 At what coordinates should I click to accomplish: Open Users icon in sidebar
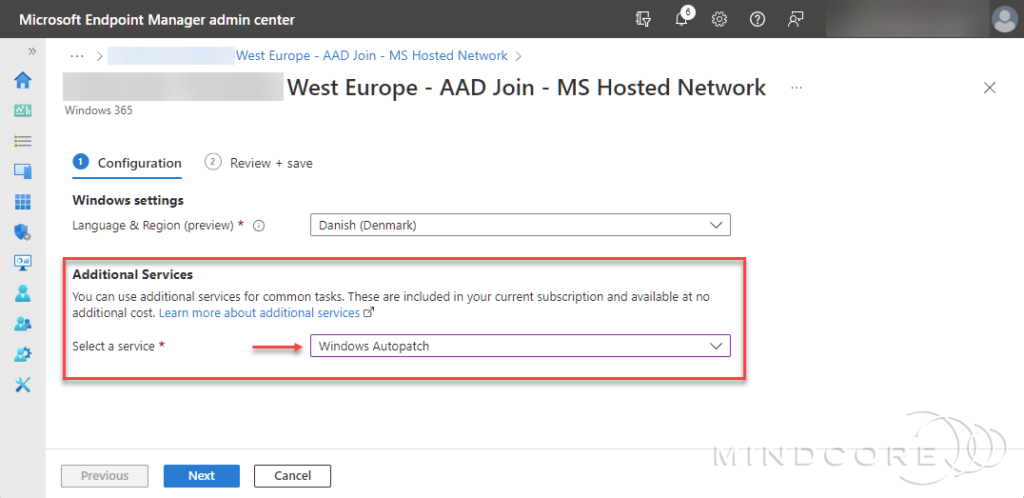[x=23, y=294]
